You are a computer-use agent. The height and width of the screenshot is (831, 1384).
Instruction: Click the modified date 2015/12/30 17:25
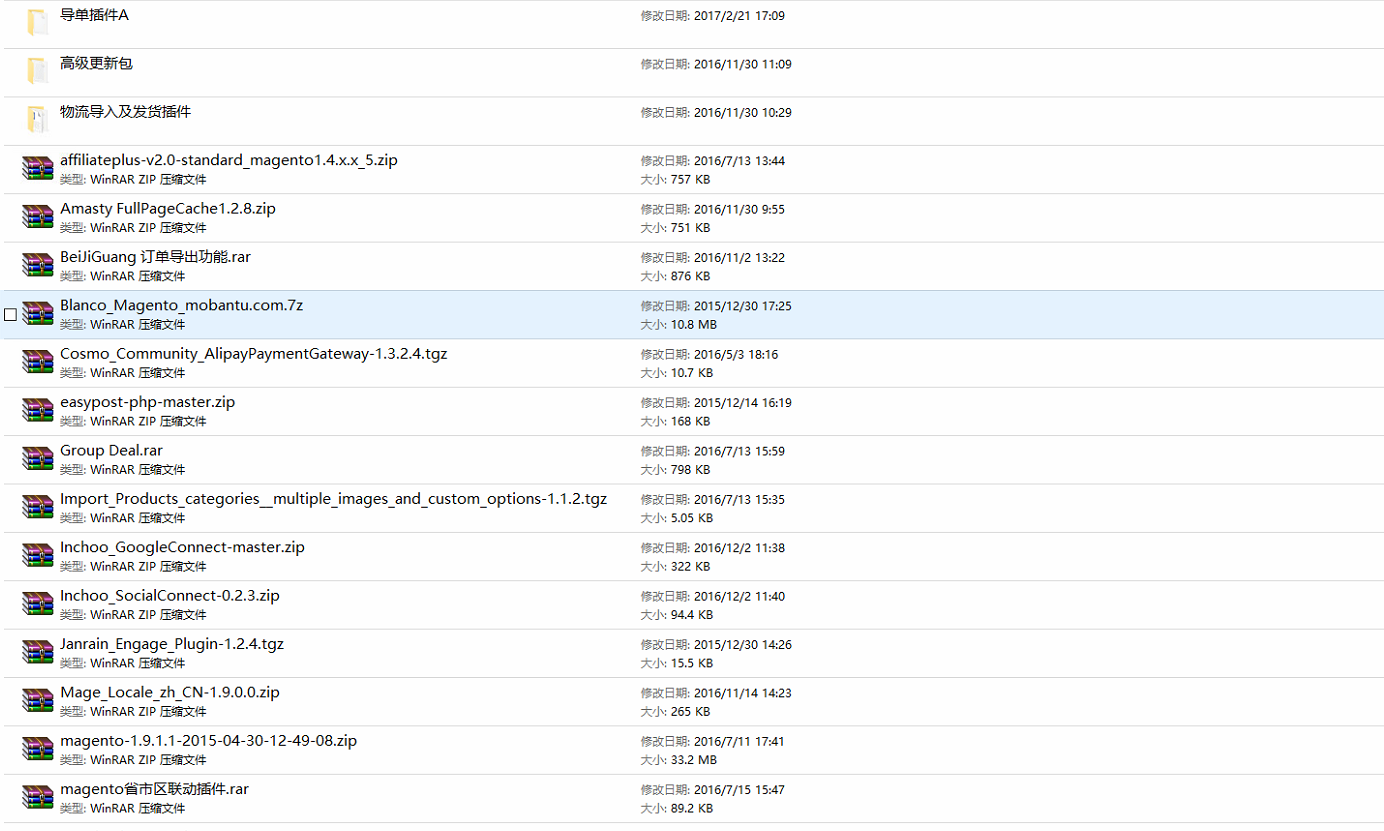point(743,306)
